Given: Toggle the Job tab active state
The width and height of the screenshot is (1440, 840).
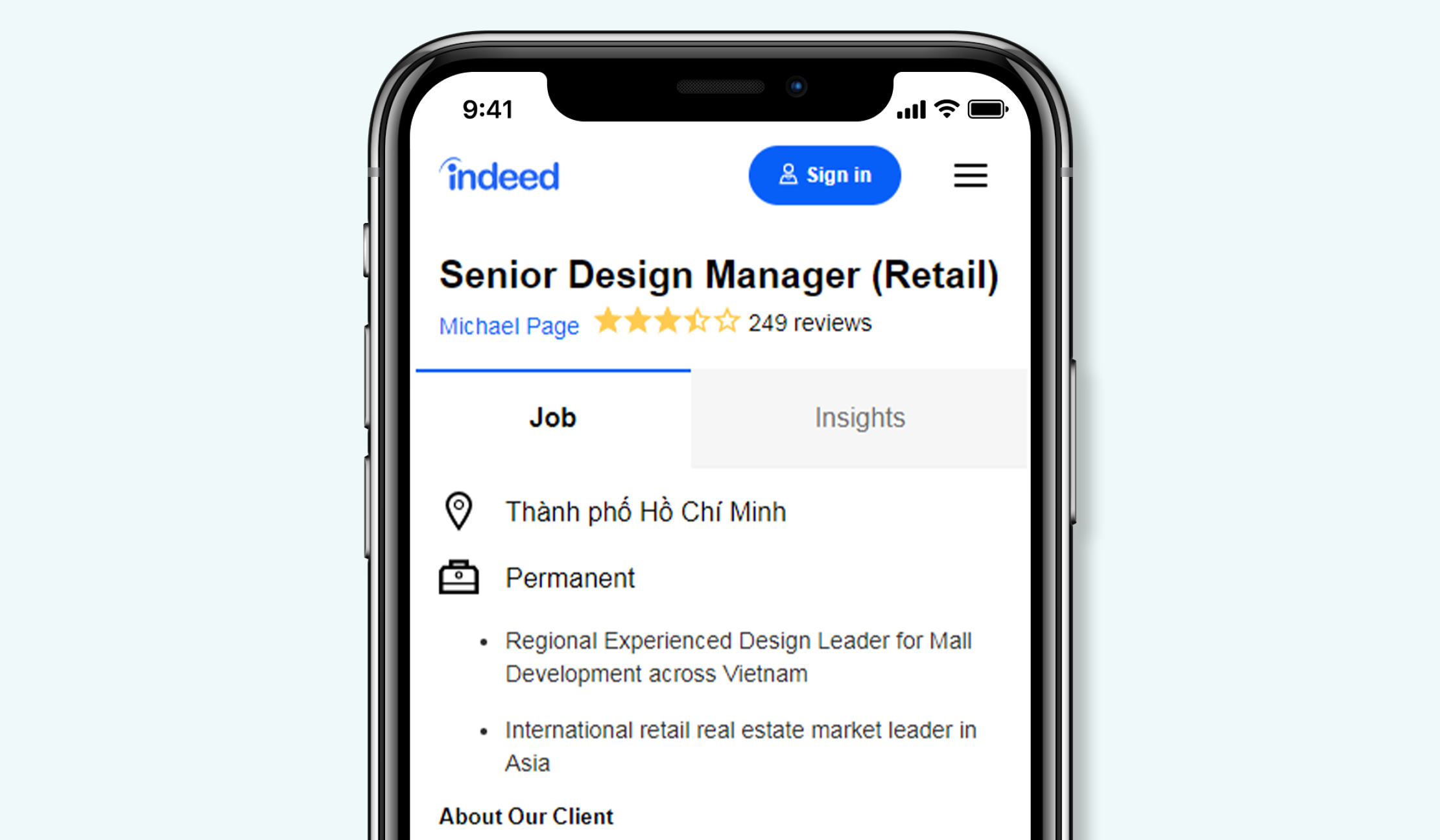Looking at the screenshot, I should coord(553,418).
